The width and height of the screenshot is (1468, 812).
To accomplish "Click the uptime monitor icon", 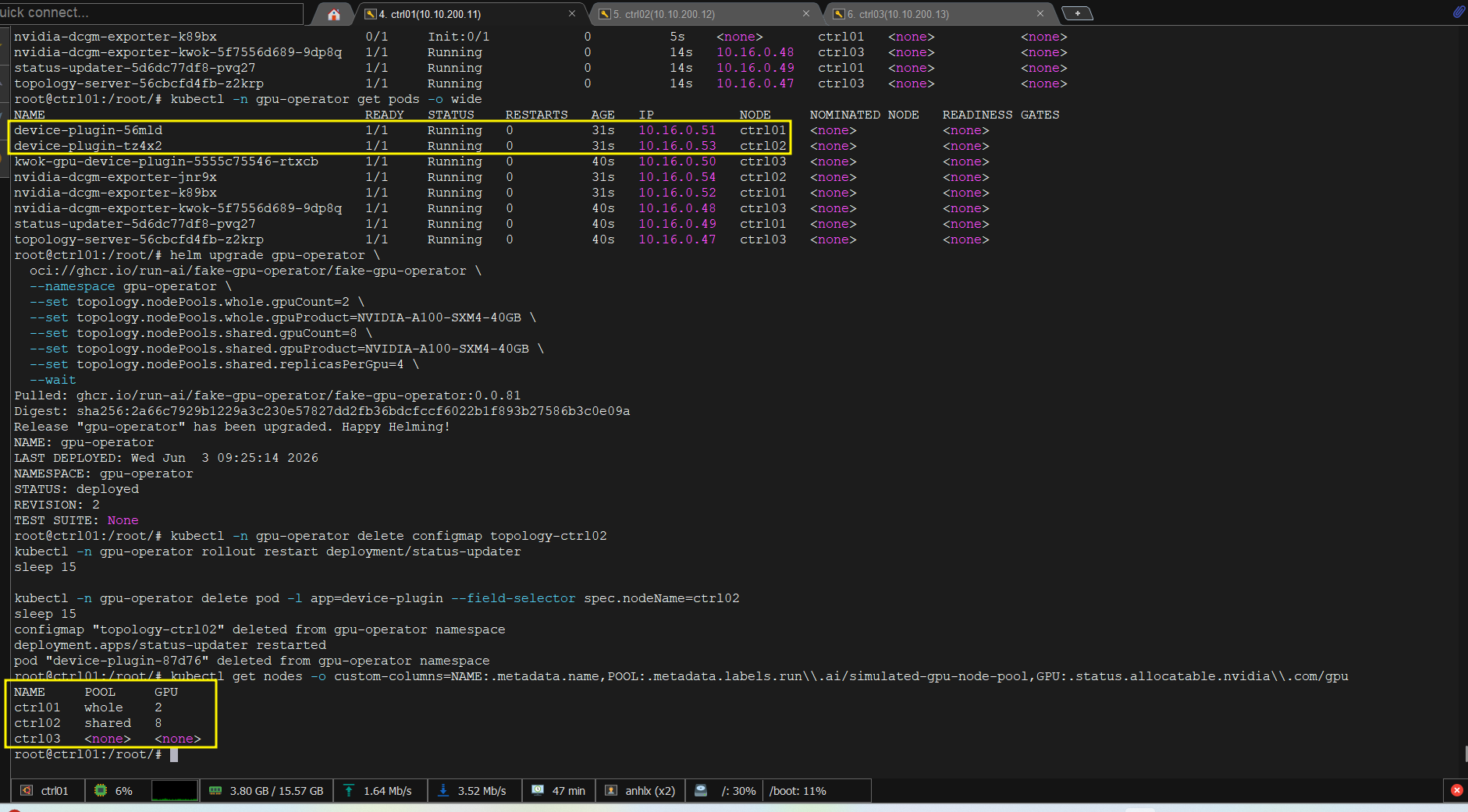I will point(538,790).
